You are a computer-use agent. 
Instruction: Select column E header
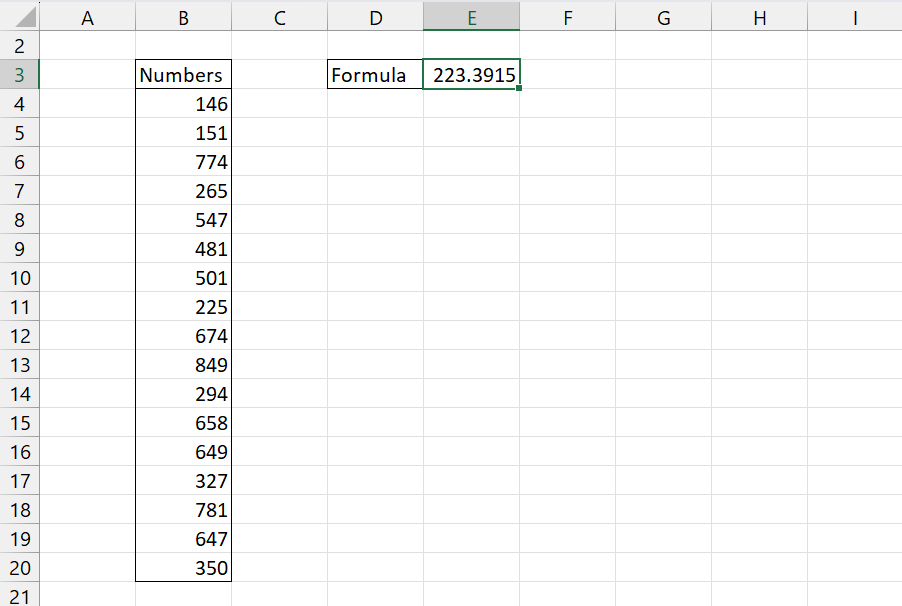click(x=471, y=16)
